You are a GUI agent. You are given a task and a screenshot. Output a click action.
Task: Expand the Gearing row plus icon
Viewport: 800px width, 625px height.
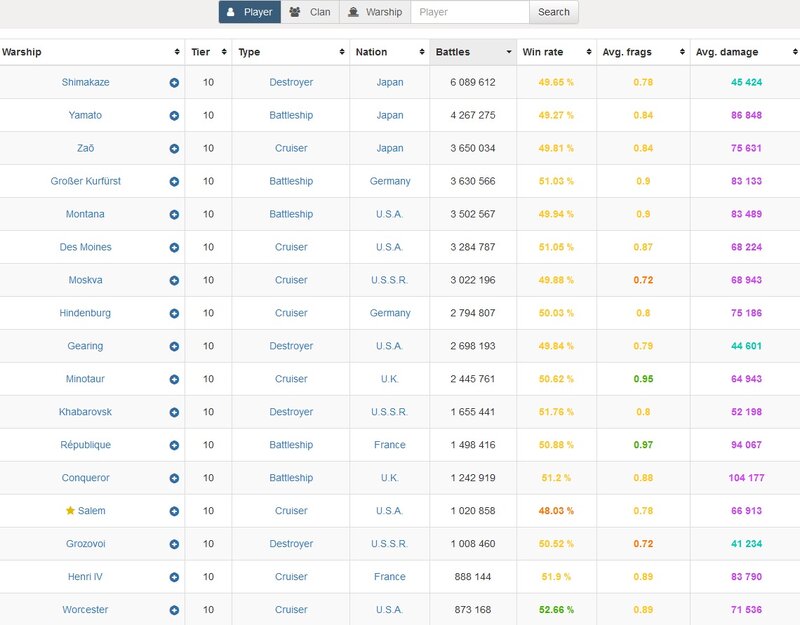pyautogui.click(x=174, y=346)
